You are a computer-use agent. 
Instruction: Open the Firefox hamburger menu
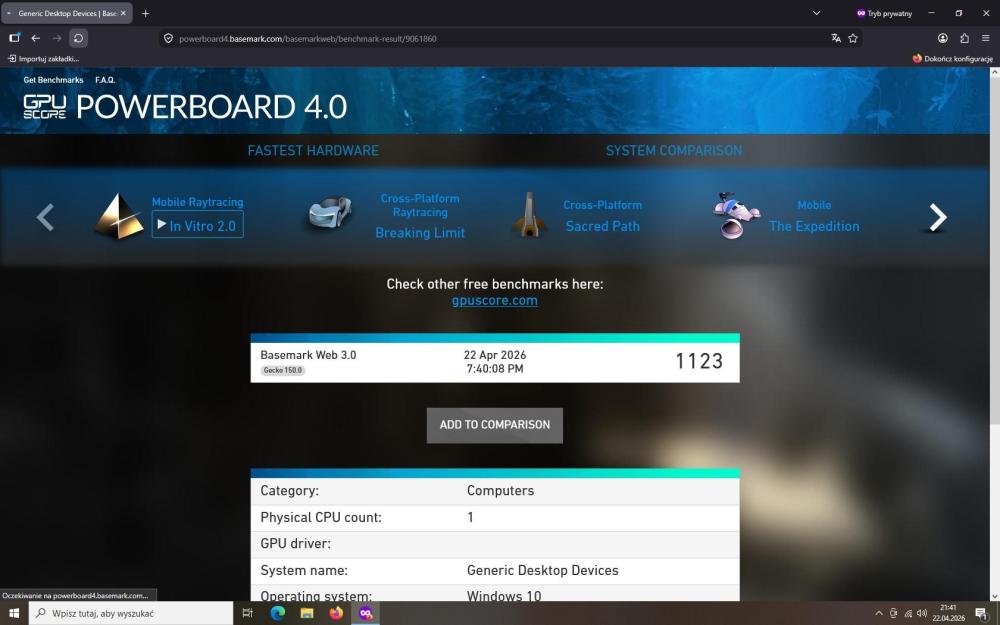985,38
